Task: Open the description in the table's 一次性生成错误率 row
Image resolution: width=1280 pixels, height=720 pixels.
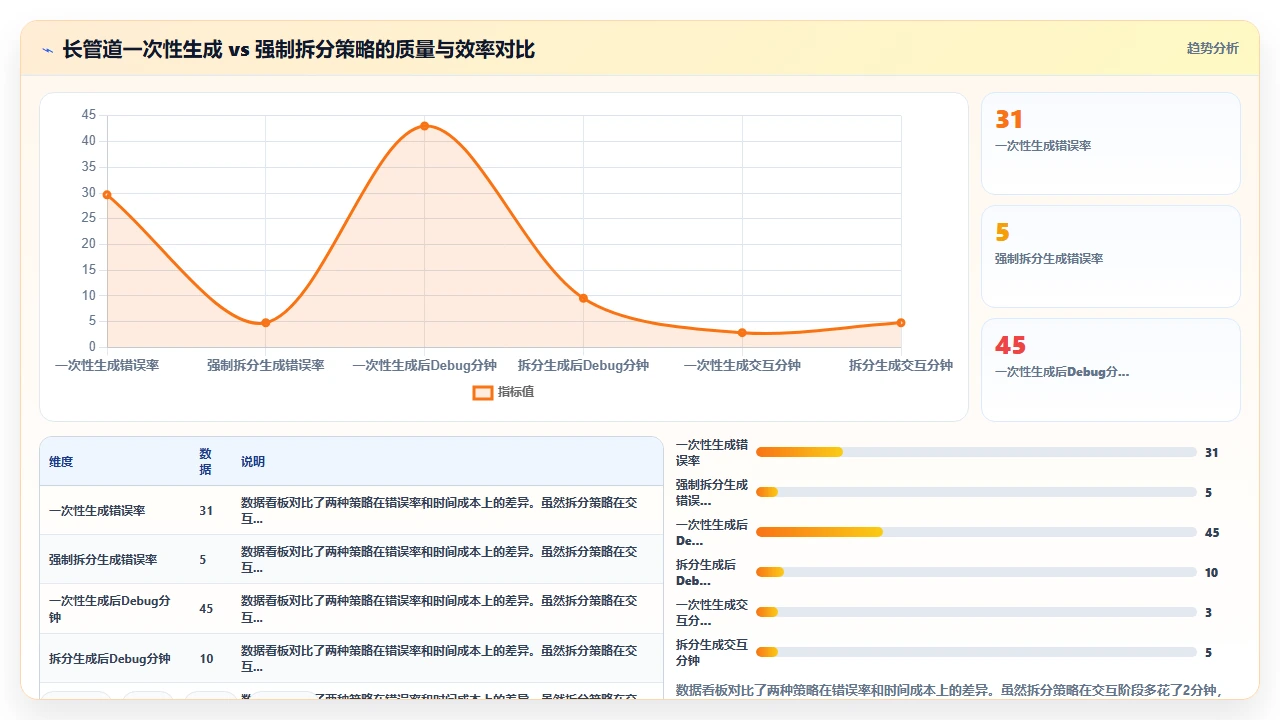Action: click(x=440, y=510)
